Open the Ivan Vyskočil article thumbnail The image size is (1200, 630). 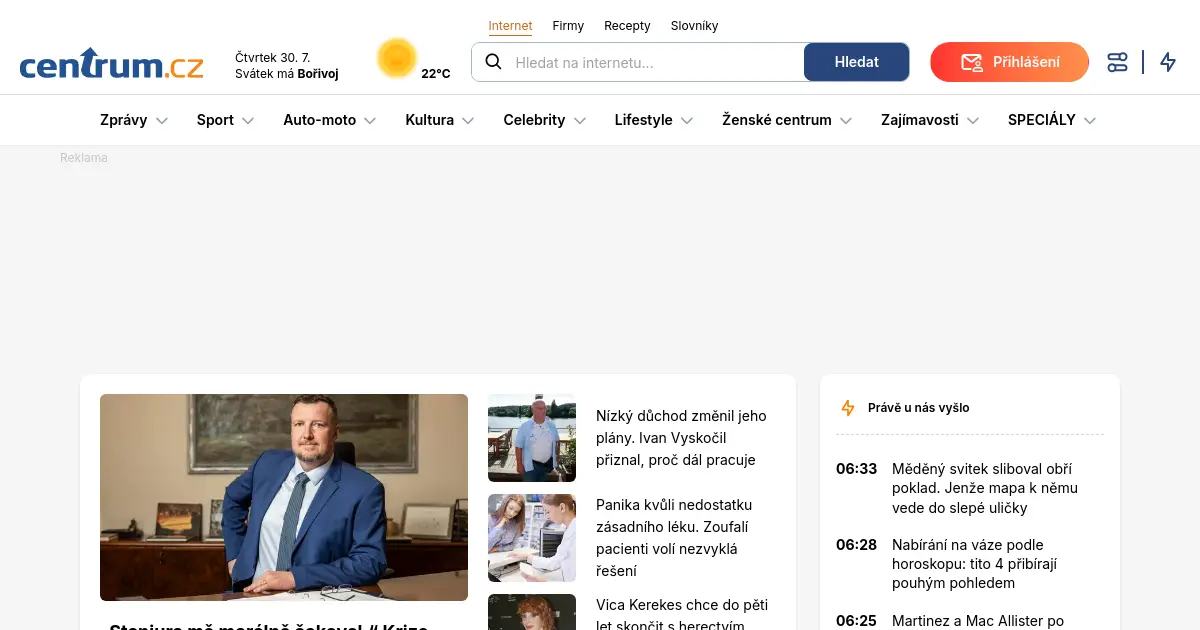532,438
